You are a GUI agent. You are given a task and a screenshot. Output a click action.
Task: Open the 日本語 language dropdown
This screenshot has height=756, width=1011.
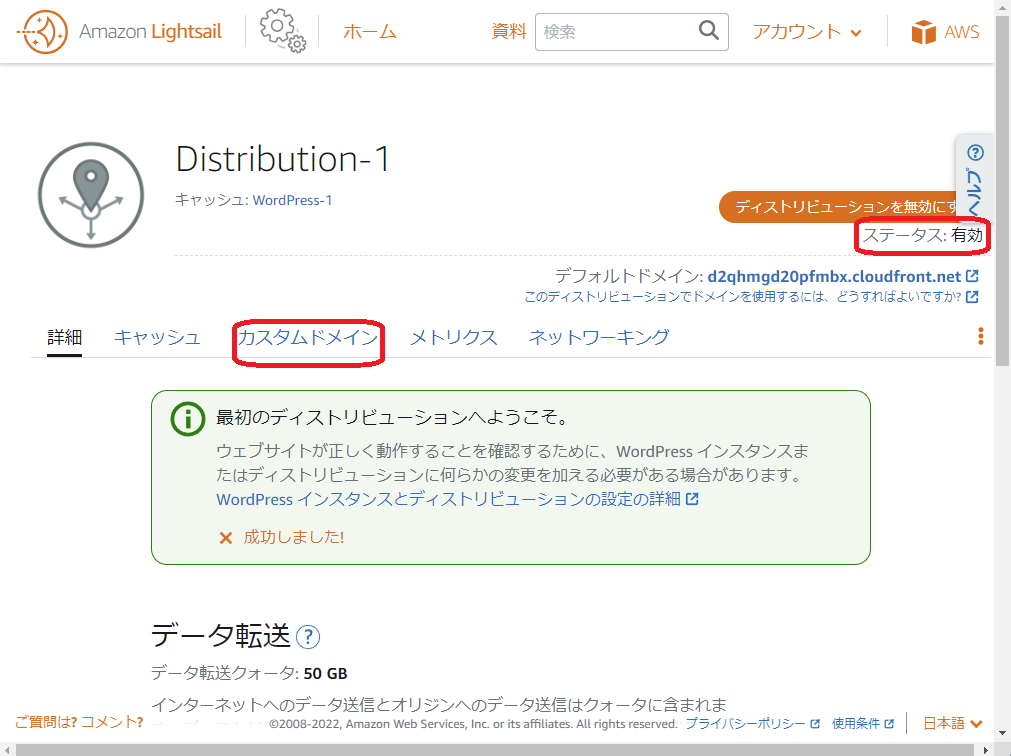[x=952, y=723]
